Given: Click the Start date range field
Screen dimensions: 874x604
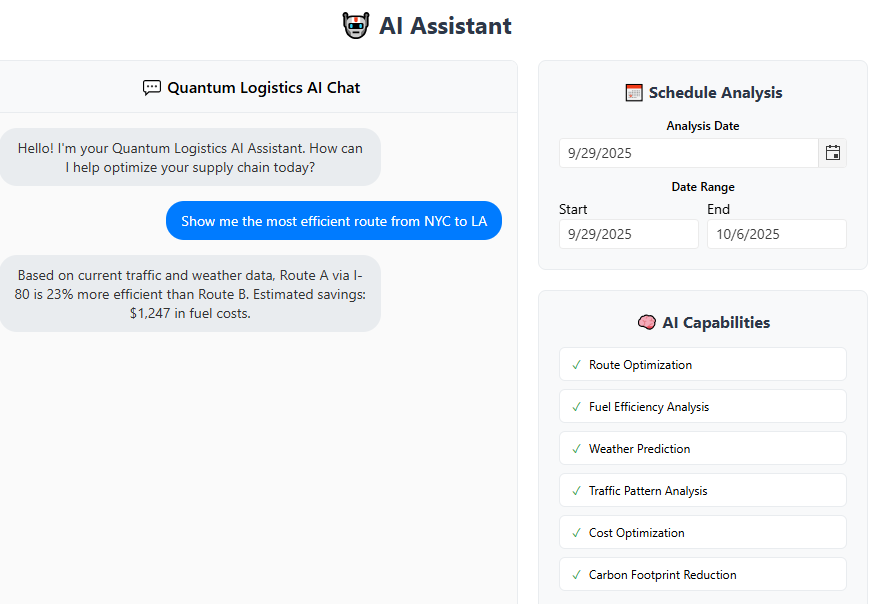Looking at the screenshot, I should pos(628,234).
